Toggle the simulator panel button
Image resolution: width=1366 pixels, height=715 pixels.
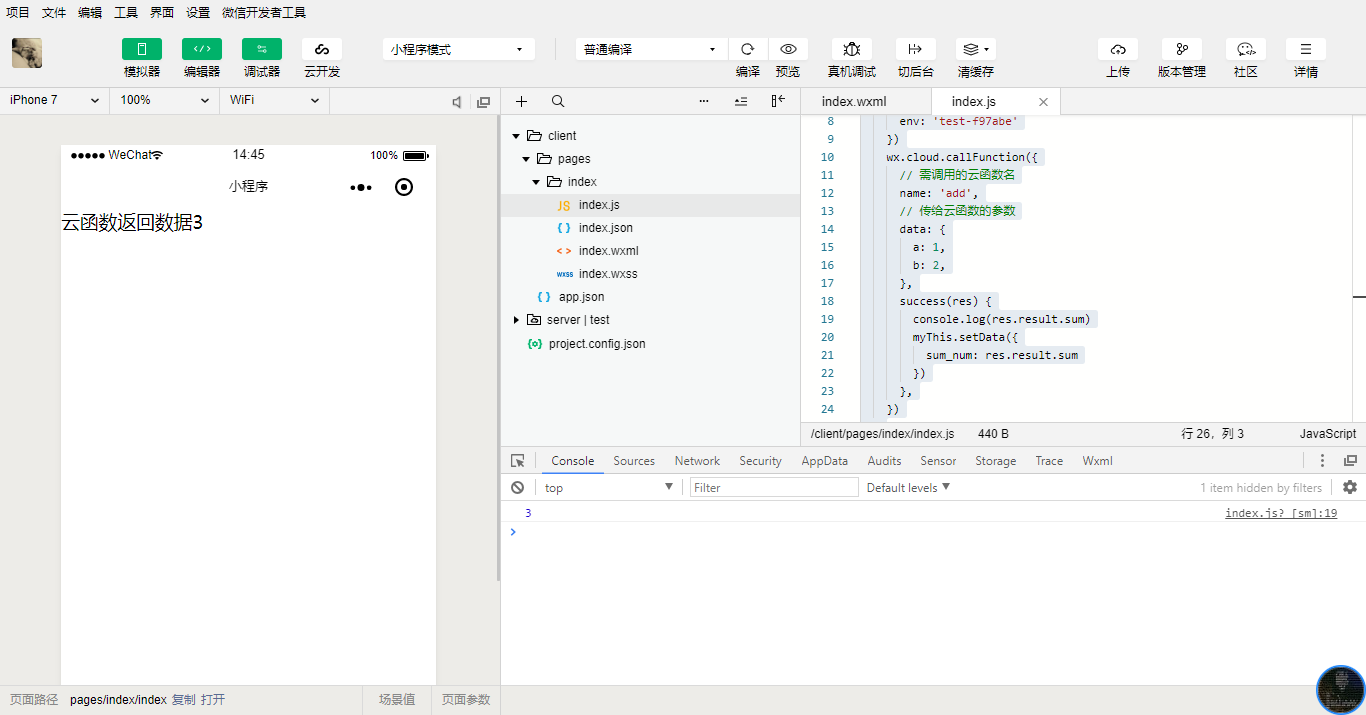click(142, 49)
